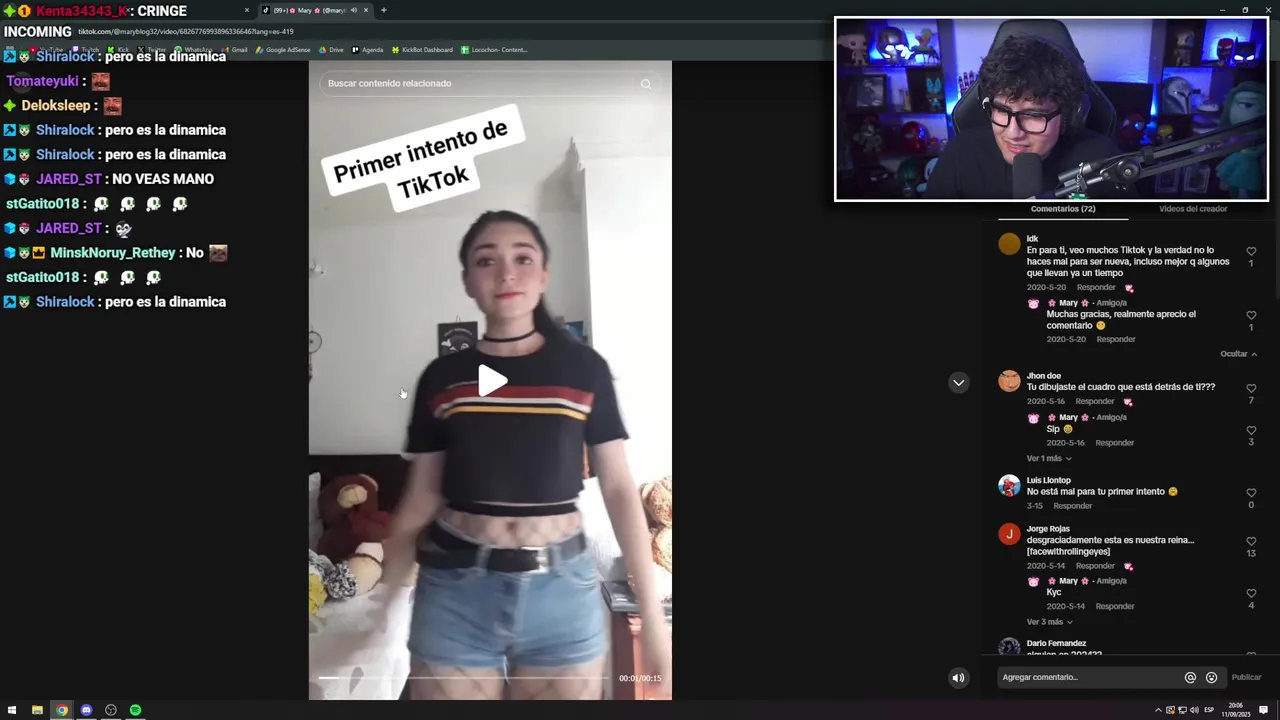Click Dario Fernandez username
The height and width of the screenshot is (720, 1280).
(x=1056, y=644)
